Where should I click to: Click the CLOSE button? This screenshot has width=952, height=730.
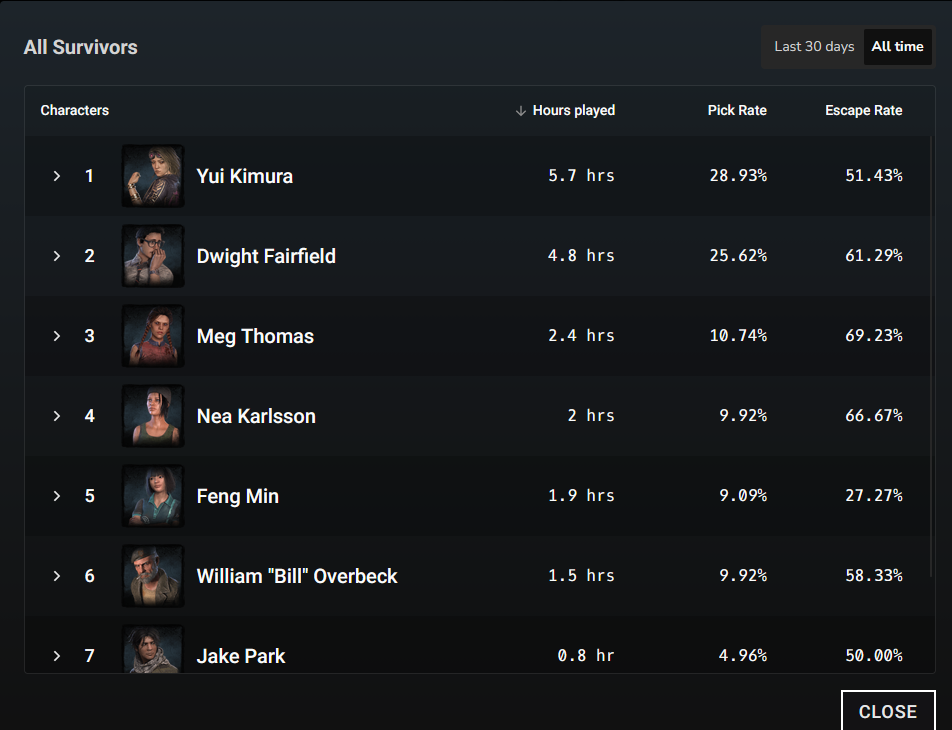tap(888, 711)
